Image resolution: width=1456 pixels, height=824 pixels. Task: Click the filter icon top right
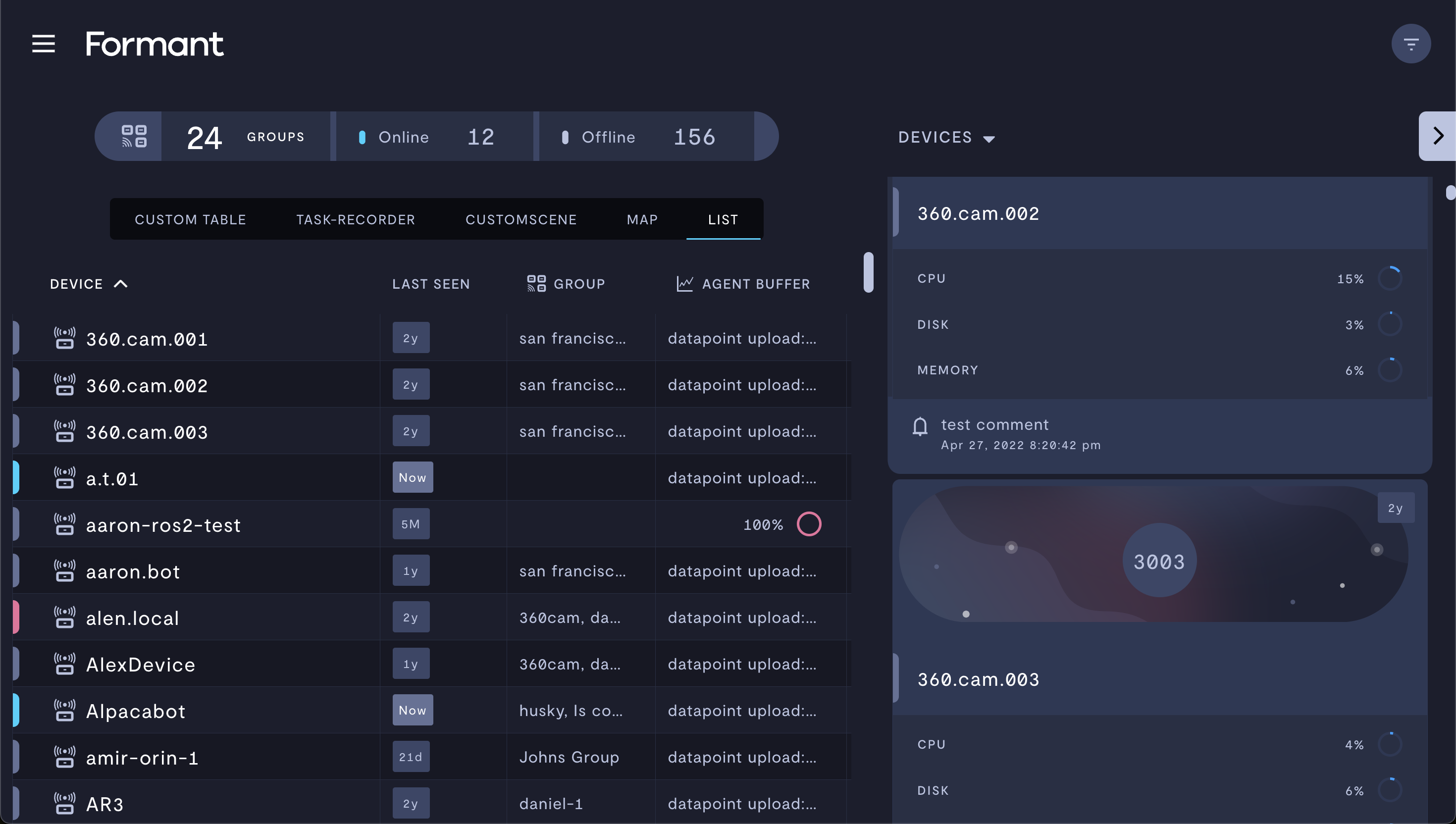pos(1411,44)
